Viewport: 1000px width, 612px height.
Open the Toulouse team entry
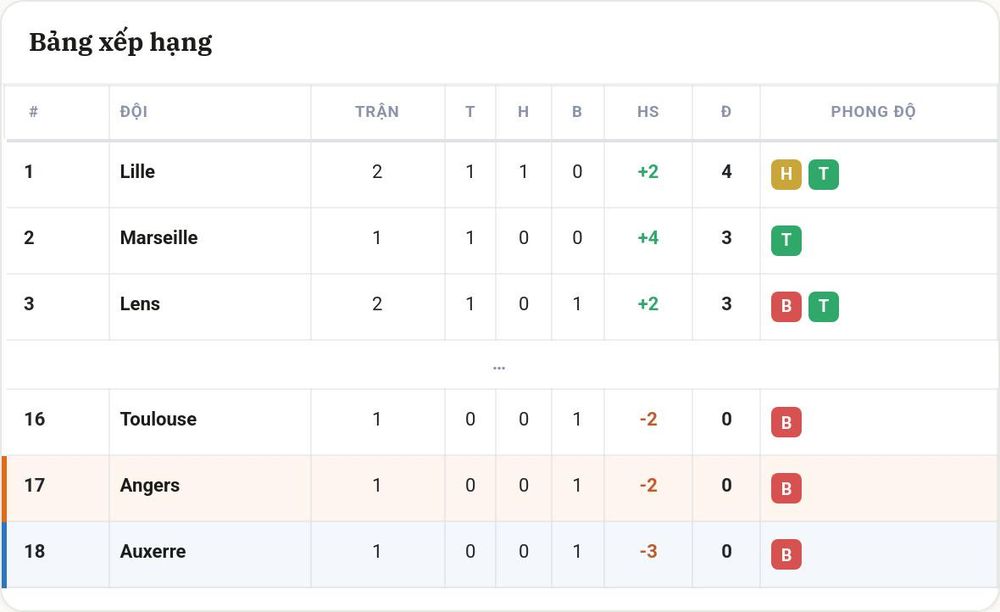[x=158, y=419]
